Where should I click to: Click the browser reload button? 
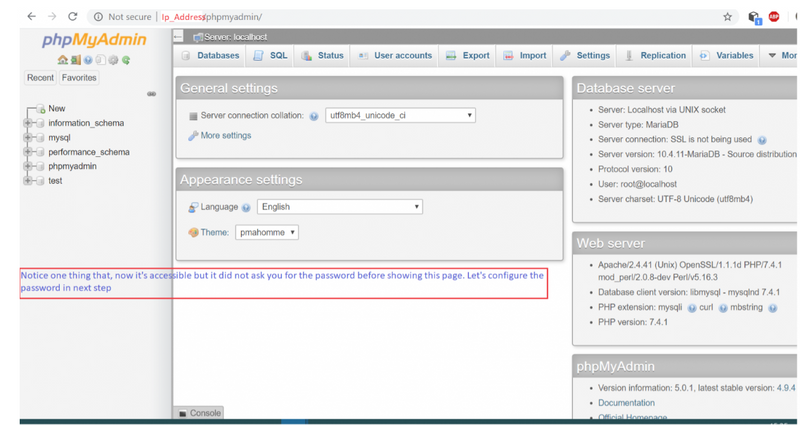73,17
